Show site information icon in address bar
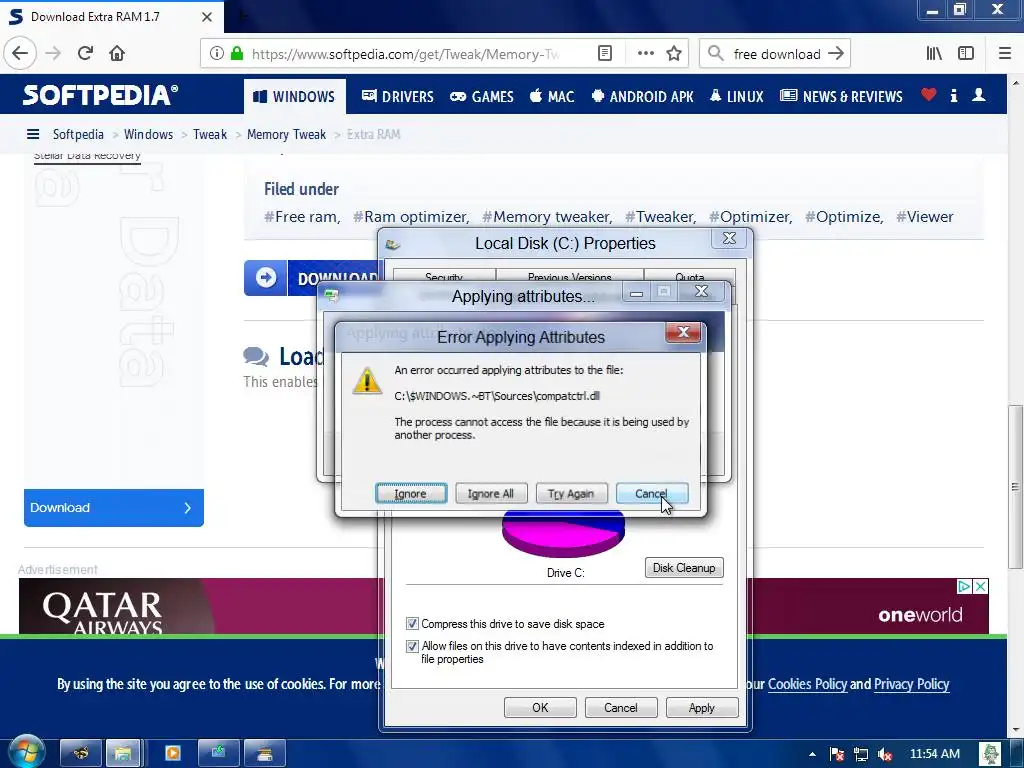Viewport: 1024px width, 768px height. point(217,54)
